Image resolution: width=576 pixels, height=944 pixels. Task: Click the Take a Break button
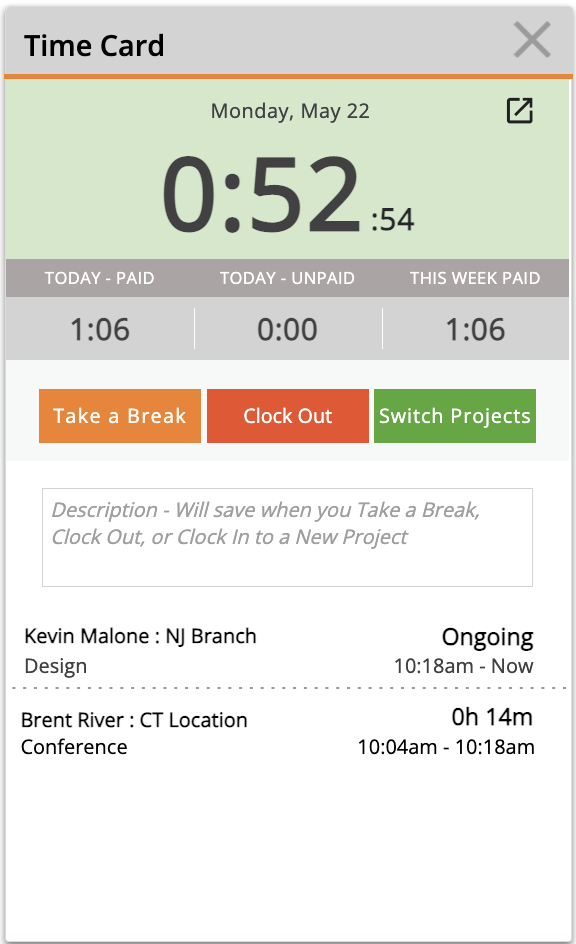point(120,416)
